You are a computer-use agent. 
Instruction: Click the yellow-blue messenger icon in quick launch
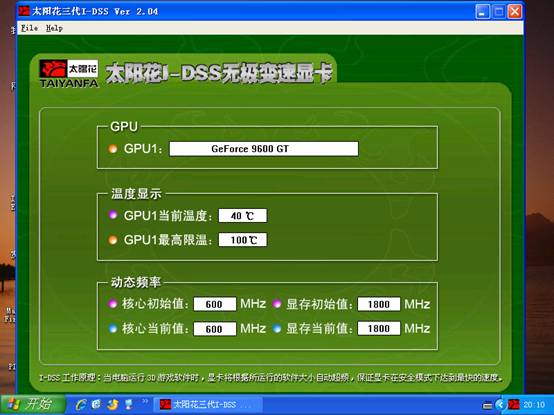point(113,404)
